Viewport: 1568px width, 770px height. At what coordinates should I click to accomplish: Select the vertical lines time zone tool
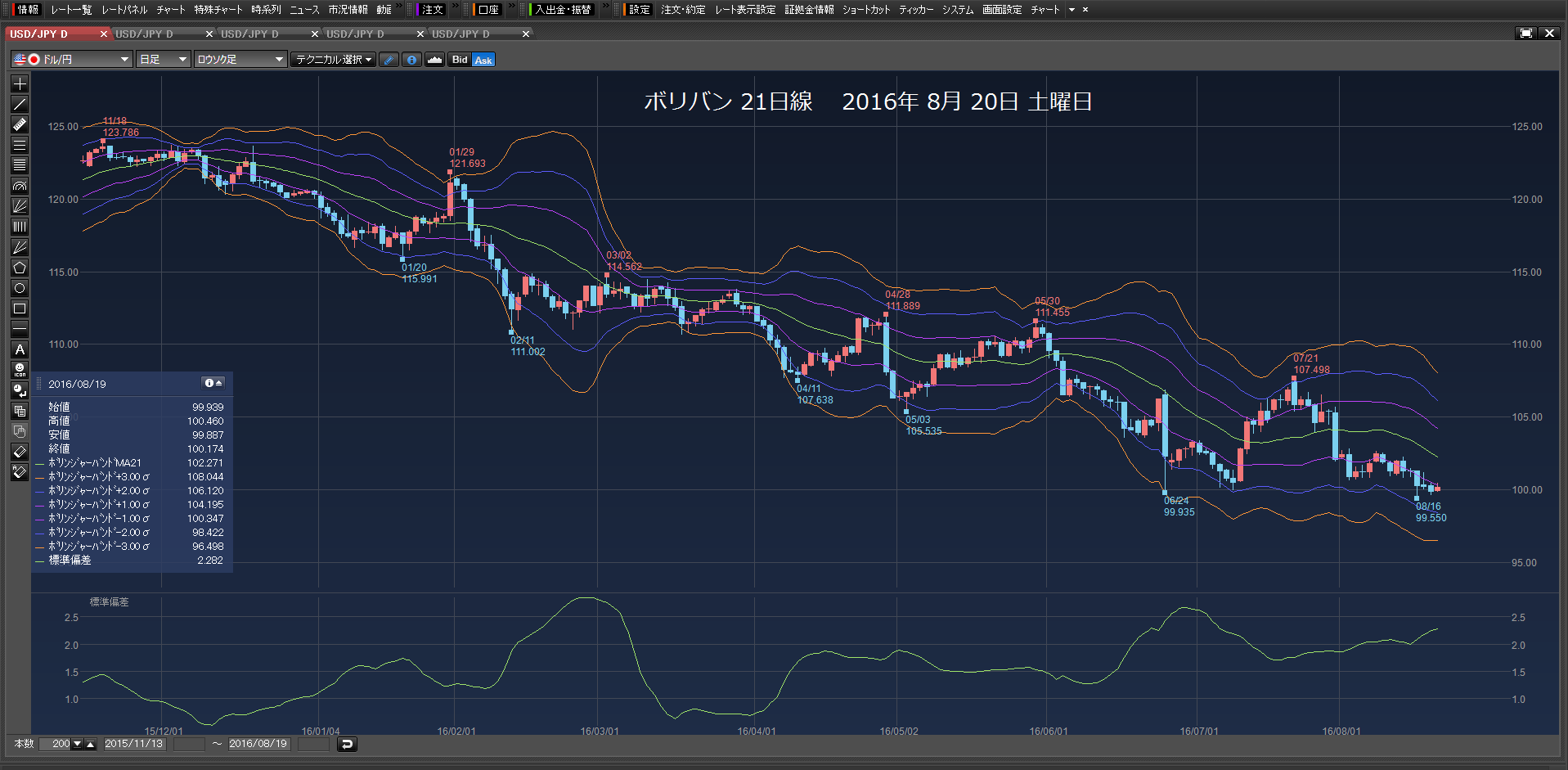point(20,227)
